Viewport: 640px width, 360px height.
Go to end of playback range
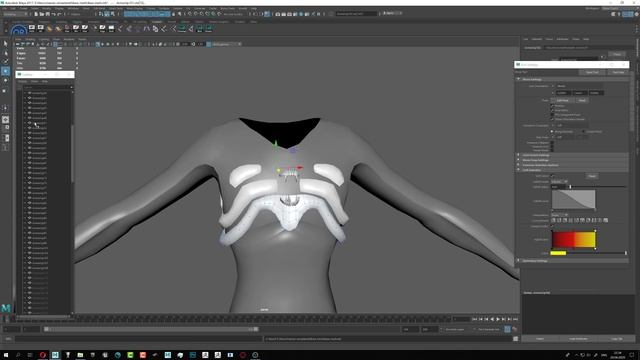[516, 319]
